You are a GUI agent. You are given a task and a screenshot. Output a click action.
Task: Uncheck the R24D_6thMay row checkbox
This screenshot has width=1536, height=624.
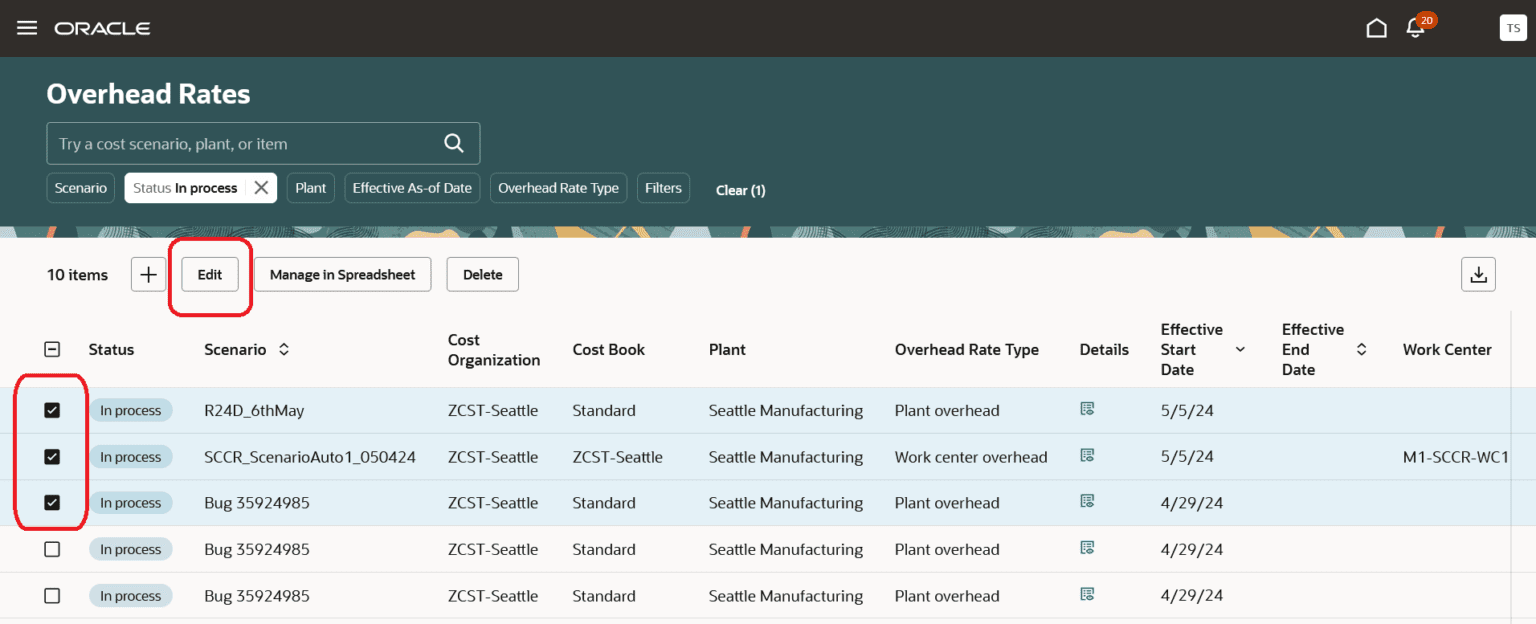tap(51, 410)
